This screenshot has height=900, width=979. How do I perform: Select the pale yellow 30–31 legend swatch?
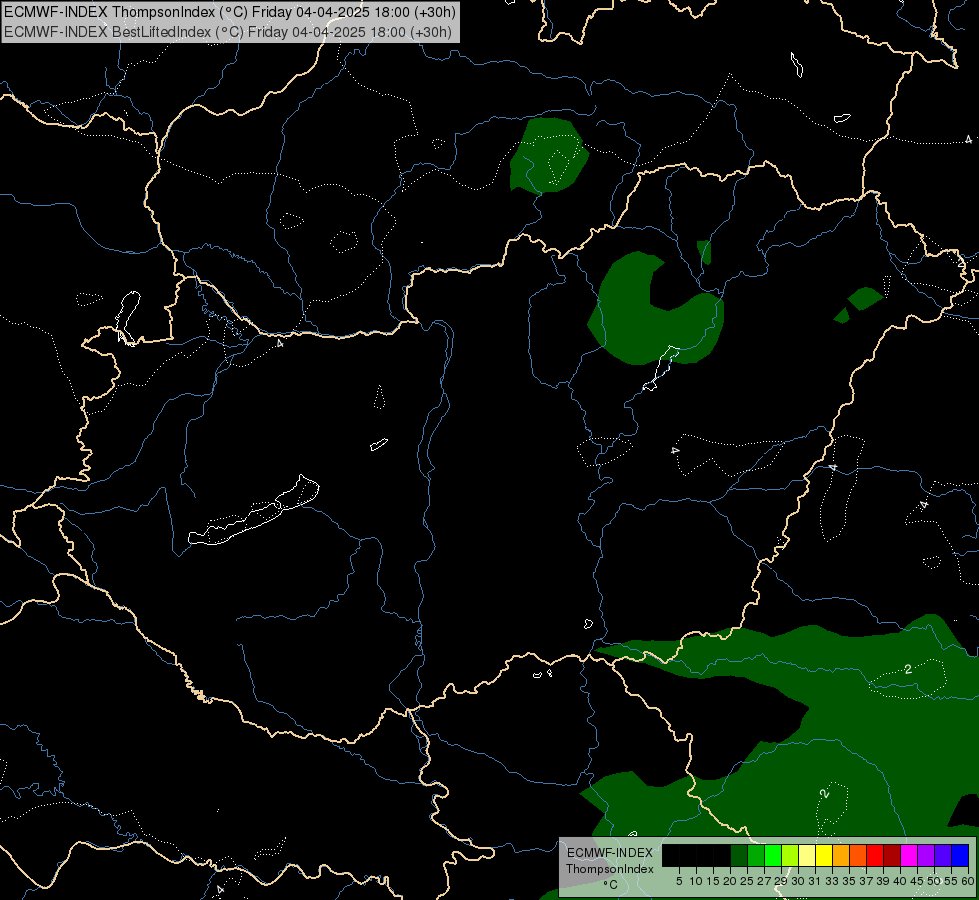[x=807, y=855]
